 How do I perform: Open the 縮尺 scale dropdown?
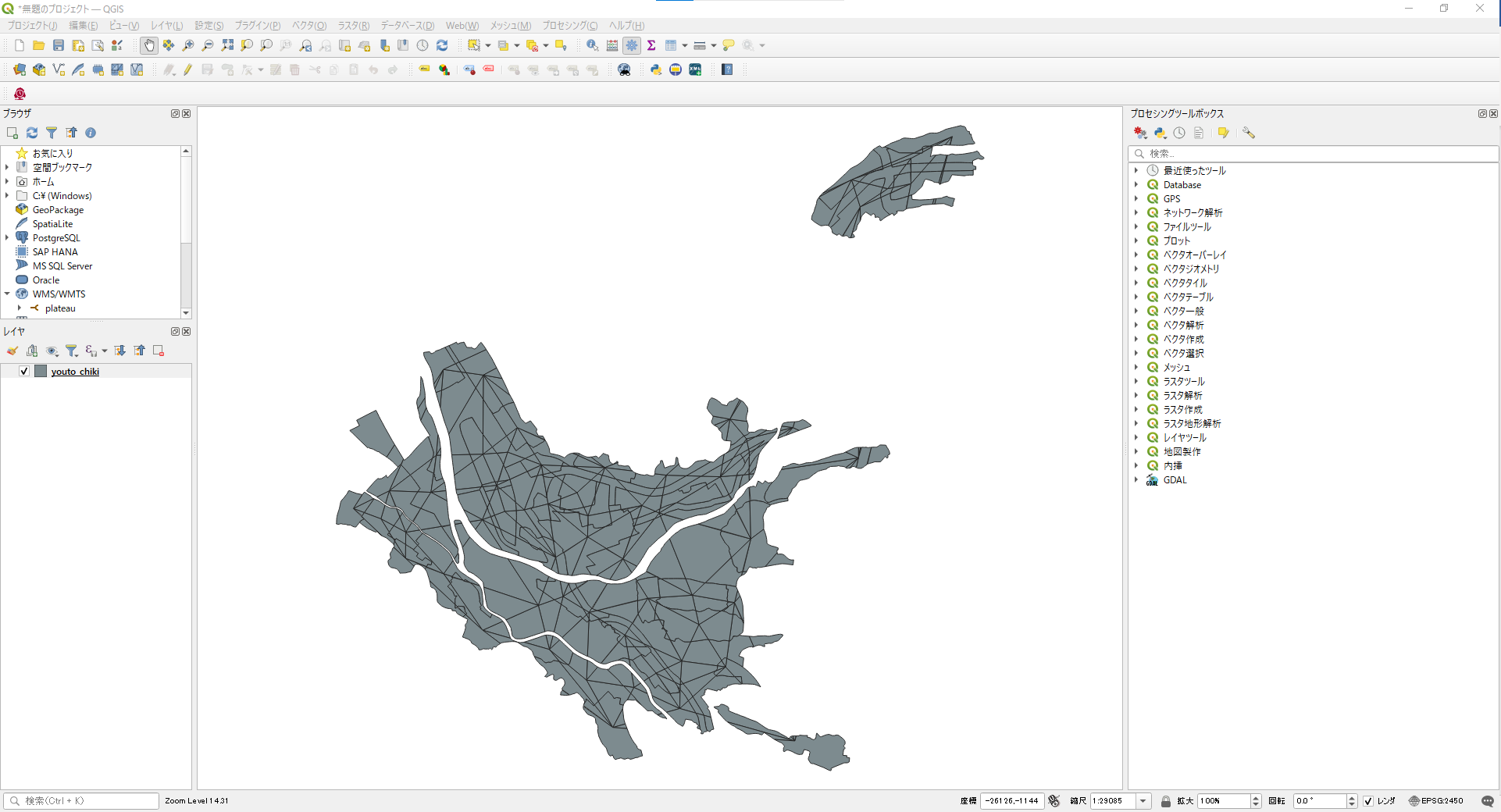(x=1143, y=801)
